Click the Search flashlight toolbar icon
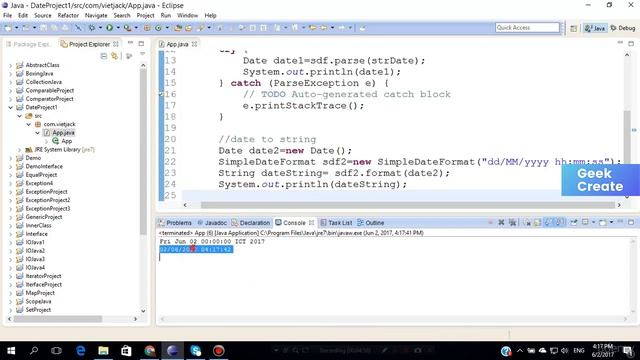Viewport: 640px width, 360px height. tap(200, 28)
